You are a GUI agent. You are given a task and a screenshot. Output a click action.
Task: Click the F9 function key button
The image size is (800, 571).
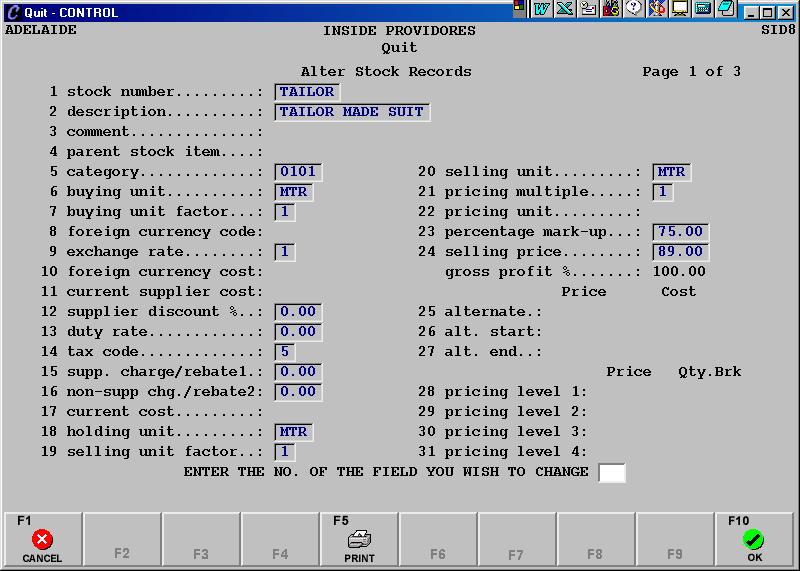pyautogui.click(x=675, y=540)
